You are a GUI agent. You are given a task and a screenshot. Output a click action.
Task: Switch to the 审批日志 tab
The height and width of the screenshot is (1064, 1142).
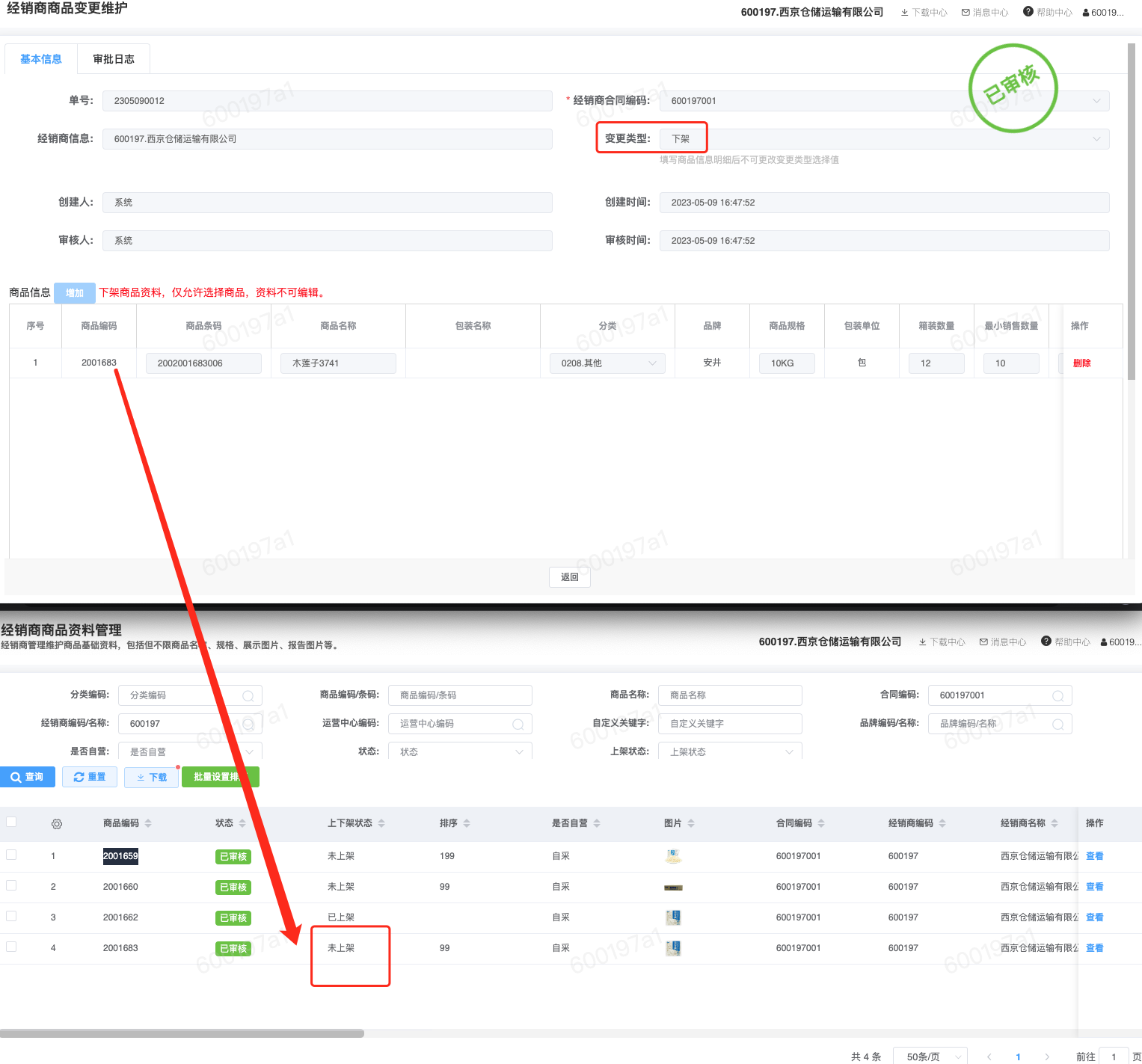tap(114, 59)
